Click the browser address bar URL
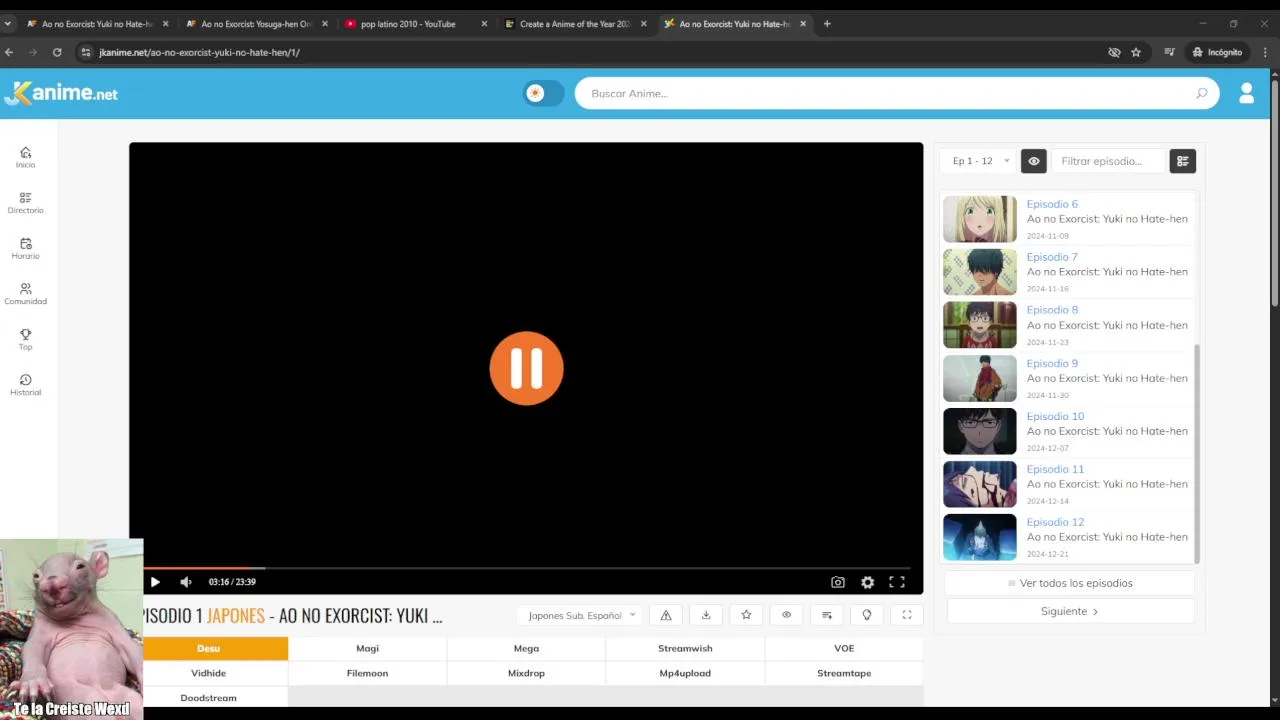The image size is (1280, 720). pyautogui.click(x=200, y=52)
